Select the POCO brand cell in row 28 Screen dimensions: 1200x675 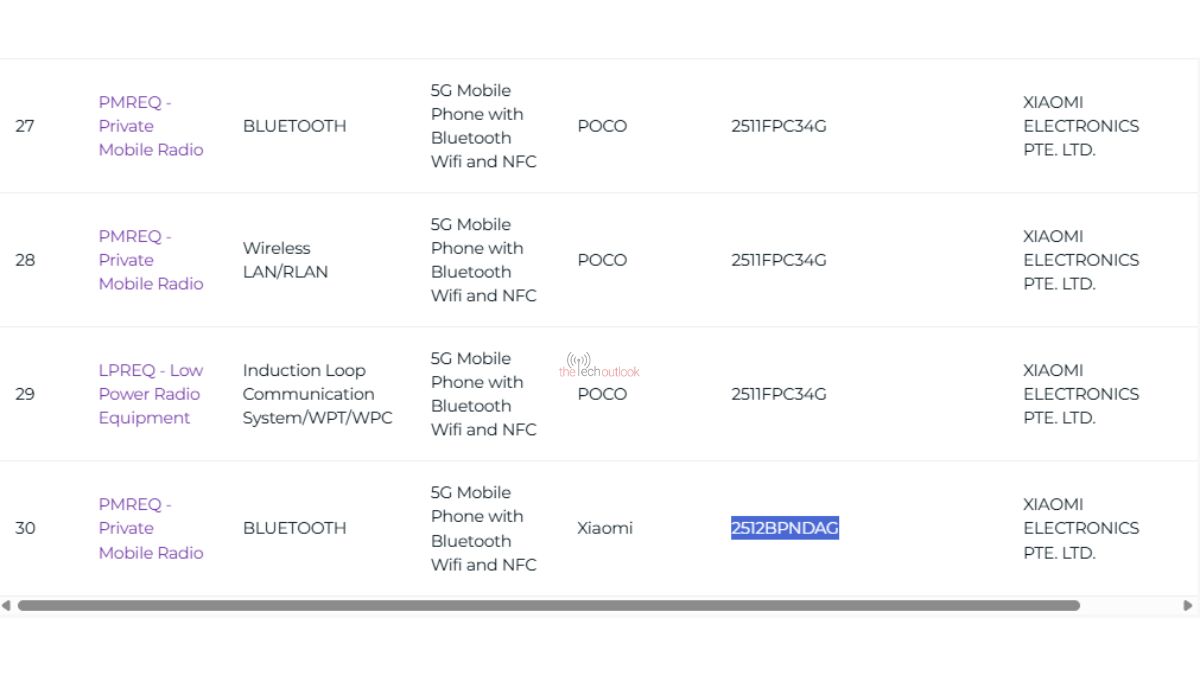(x=602, y=259)
